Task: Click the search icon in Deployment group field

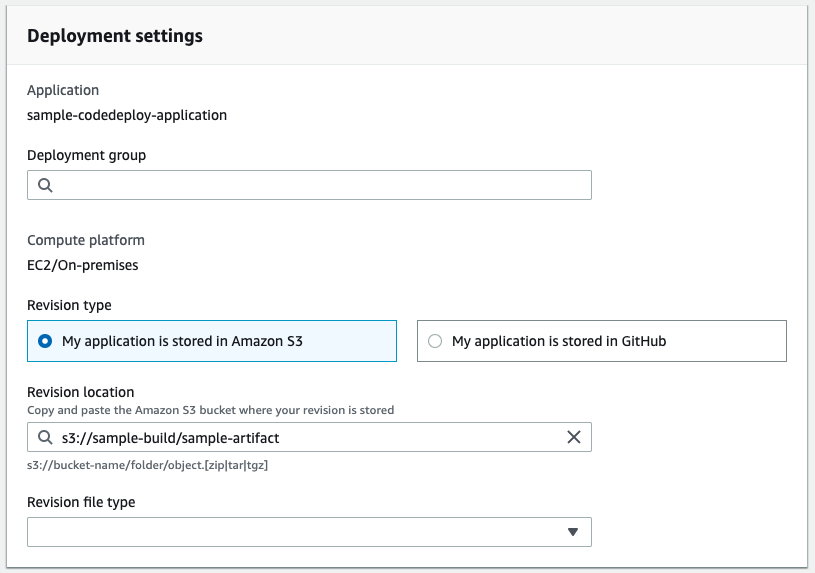Action: point(45,185)
